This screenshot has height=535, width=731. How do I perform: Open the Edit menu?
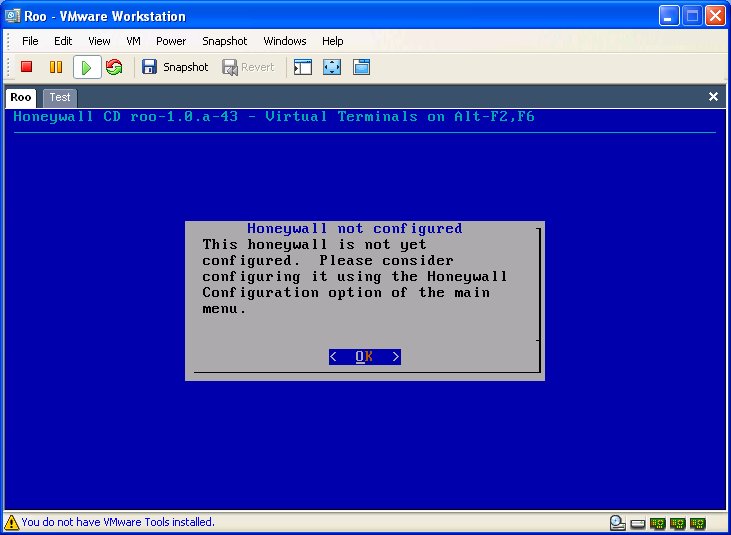pyautogui.click(x=63, y=41)
